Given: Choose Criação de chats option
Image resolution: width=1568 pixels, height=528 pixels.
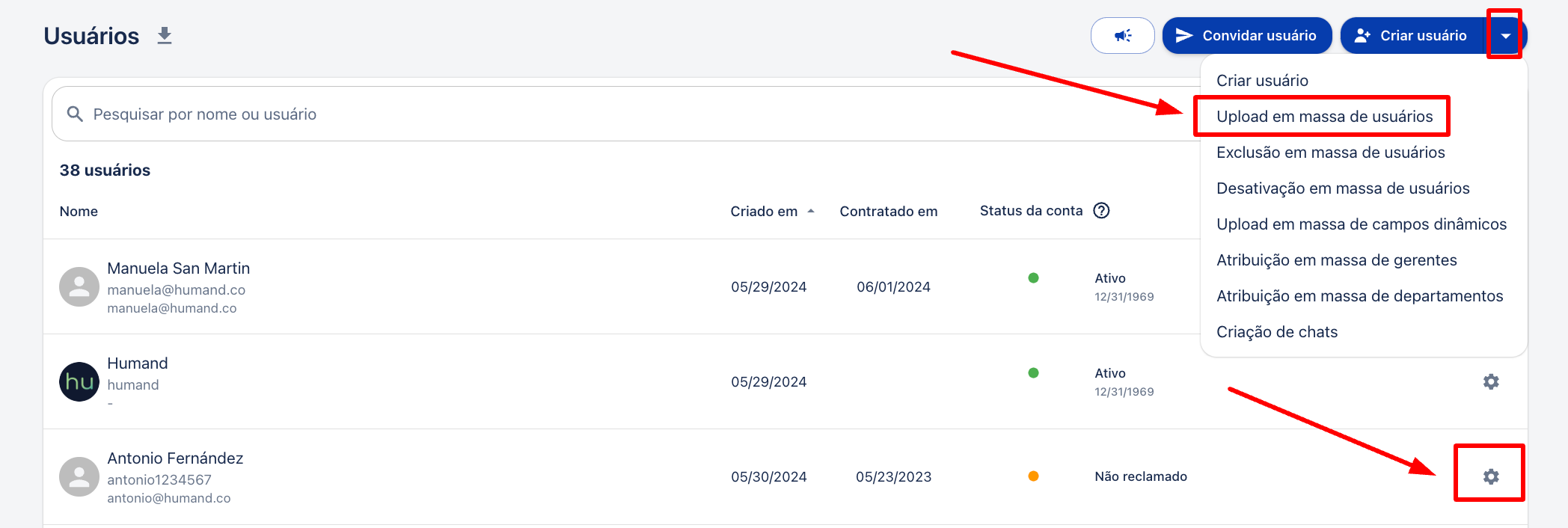Looking at the screenshot, I should (x=1276, y=332).
